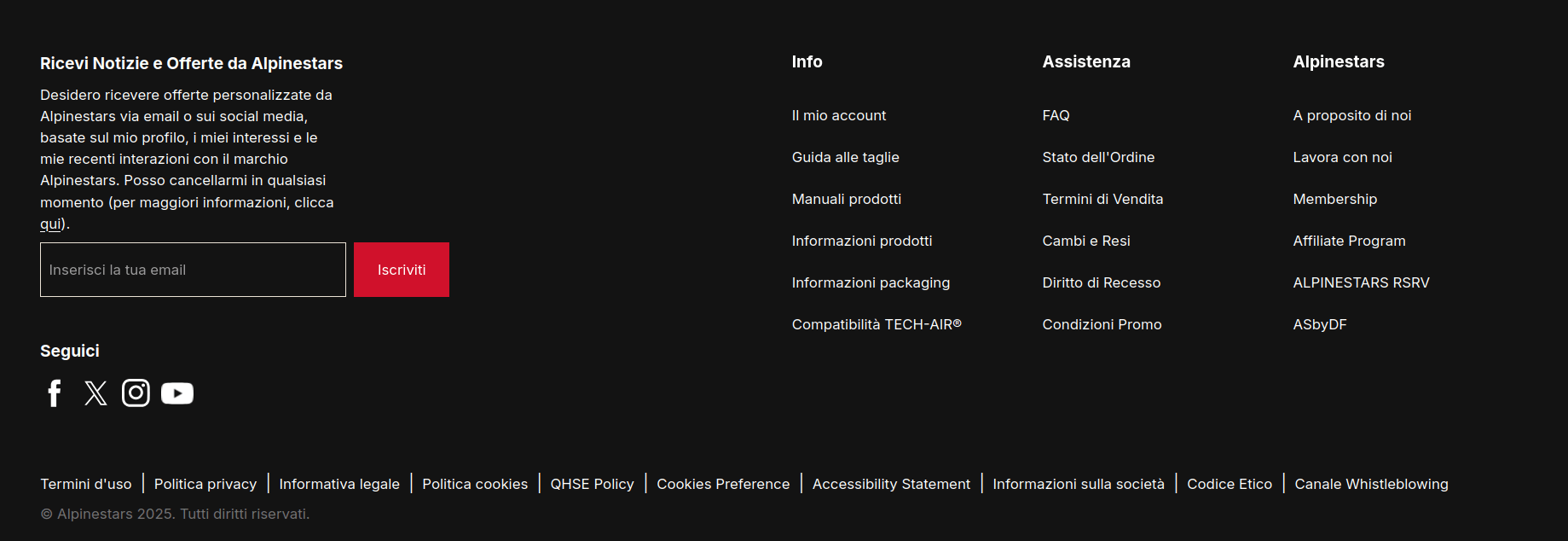Open the YouTube channel icon
The height and width of the screenshot is (541, 1568).
point(177,393)
